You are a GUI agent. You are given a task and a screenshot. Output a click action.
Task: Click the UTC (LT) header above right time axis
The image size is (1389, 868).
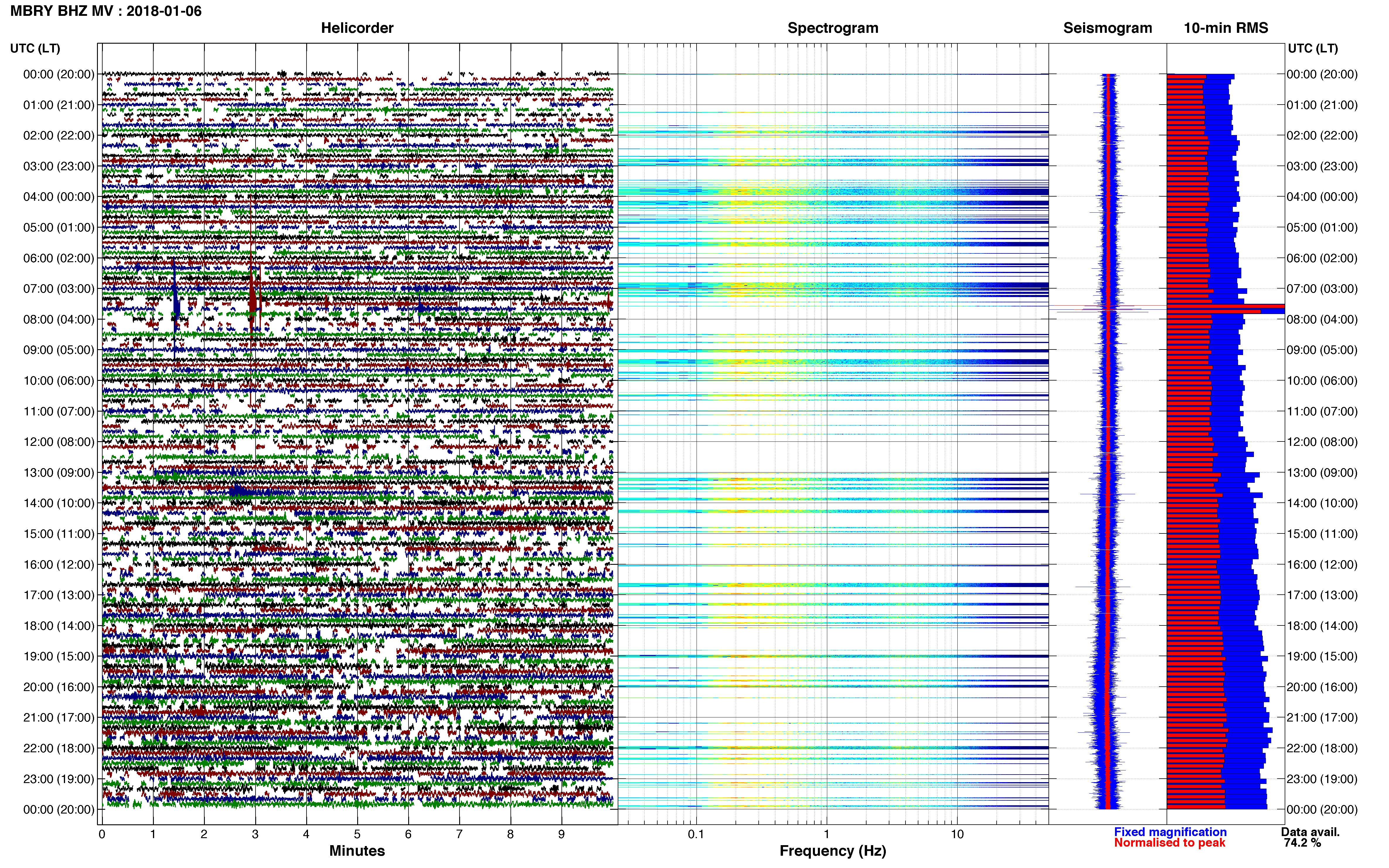(1313, 48)
